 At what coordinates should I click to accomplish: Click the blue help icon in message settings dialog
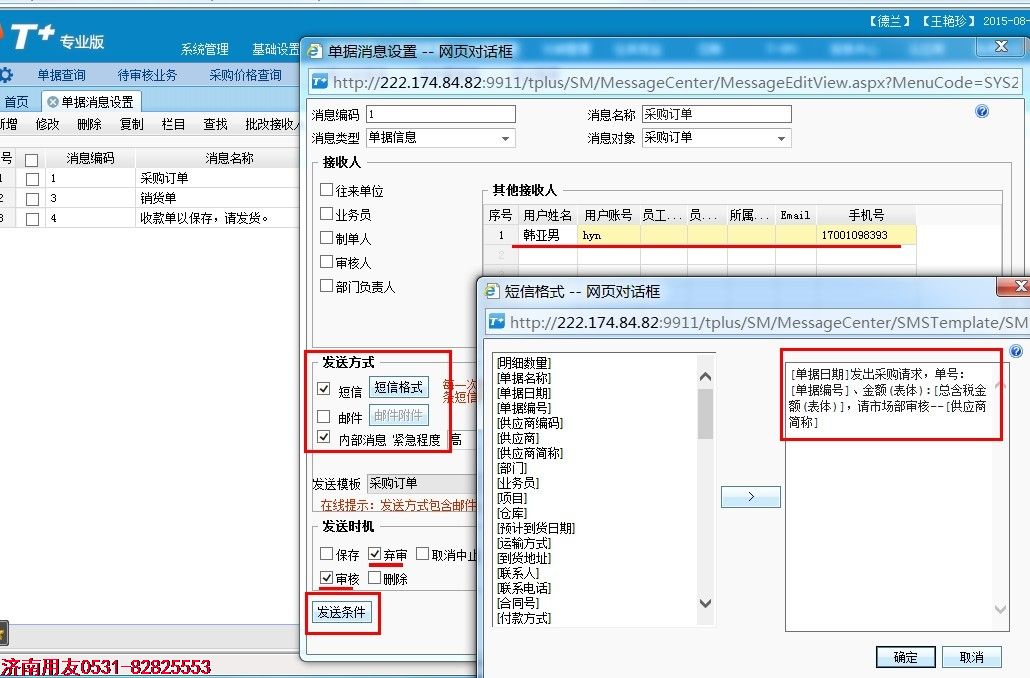pos(982,111)
